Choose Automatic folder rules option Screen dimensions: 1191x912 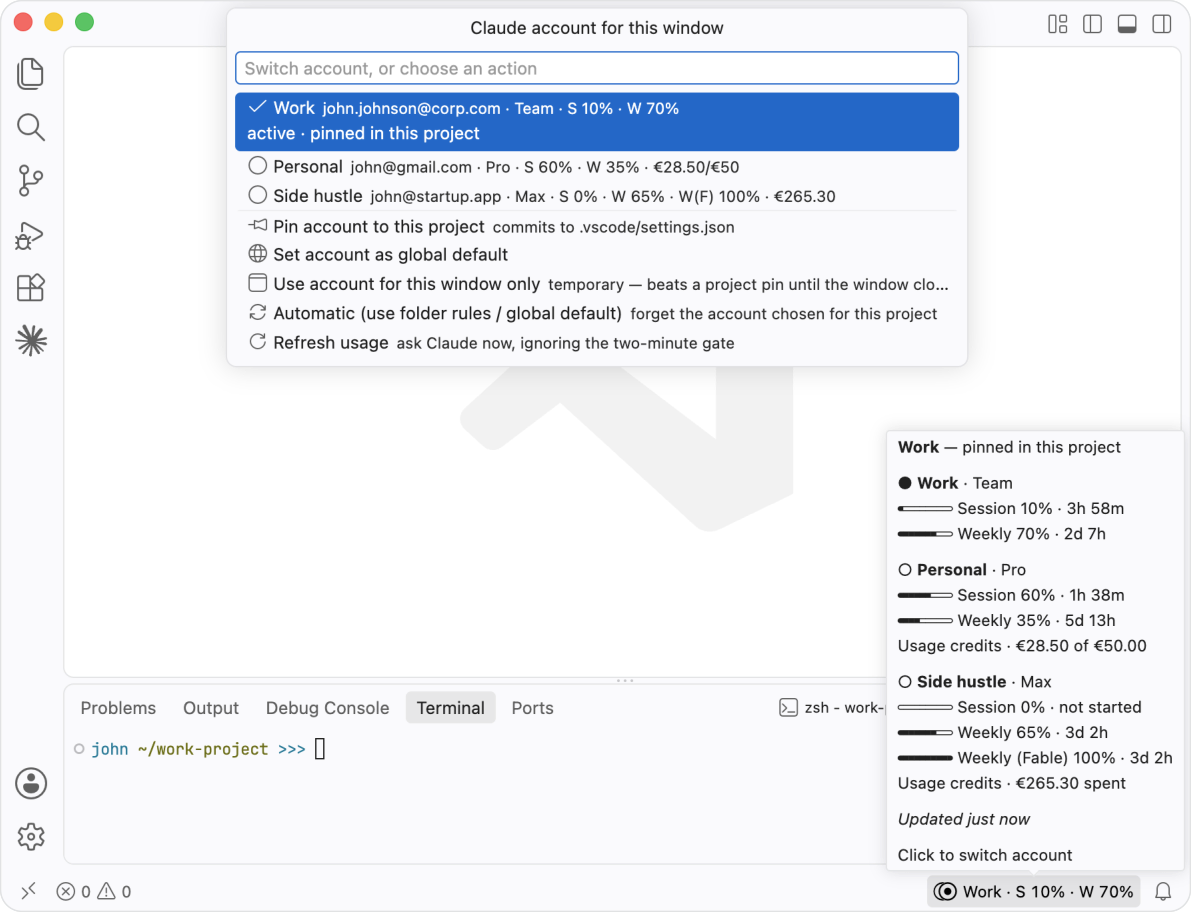596,314
